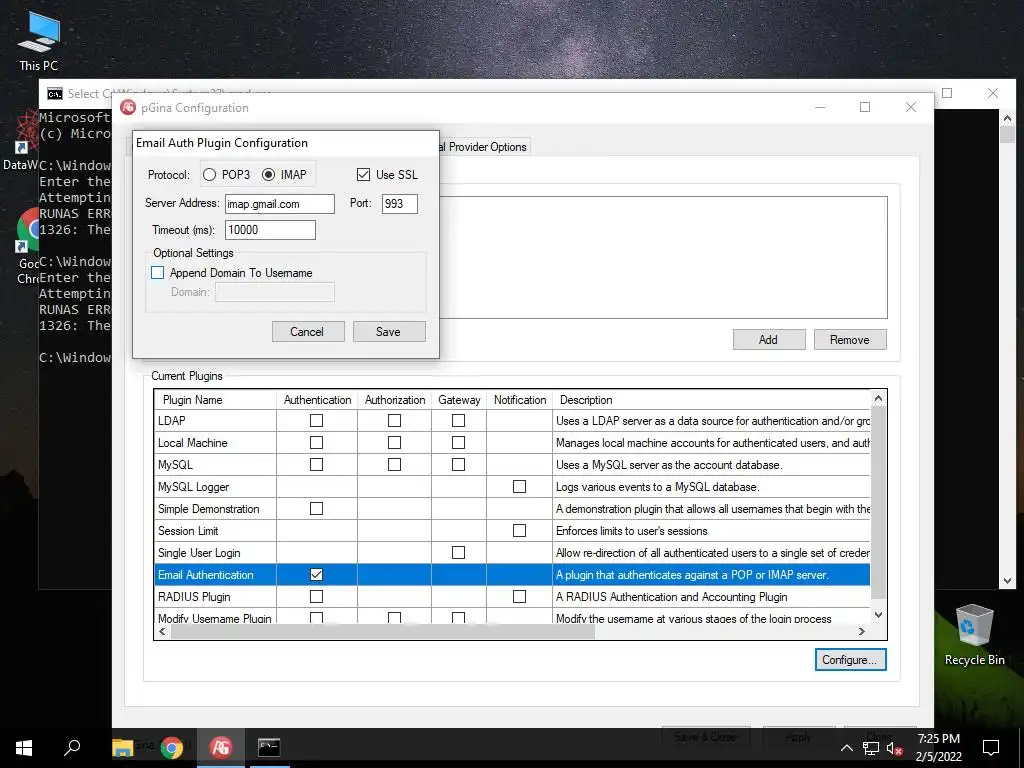
Task: Toggle Single User Login Gateway checkbox
Action: pyautogui.click(x=458, y=552)
